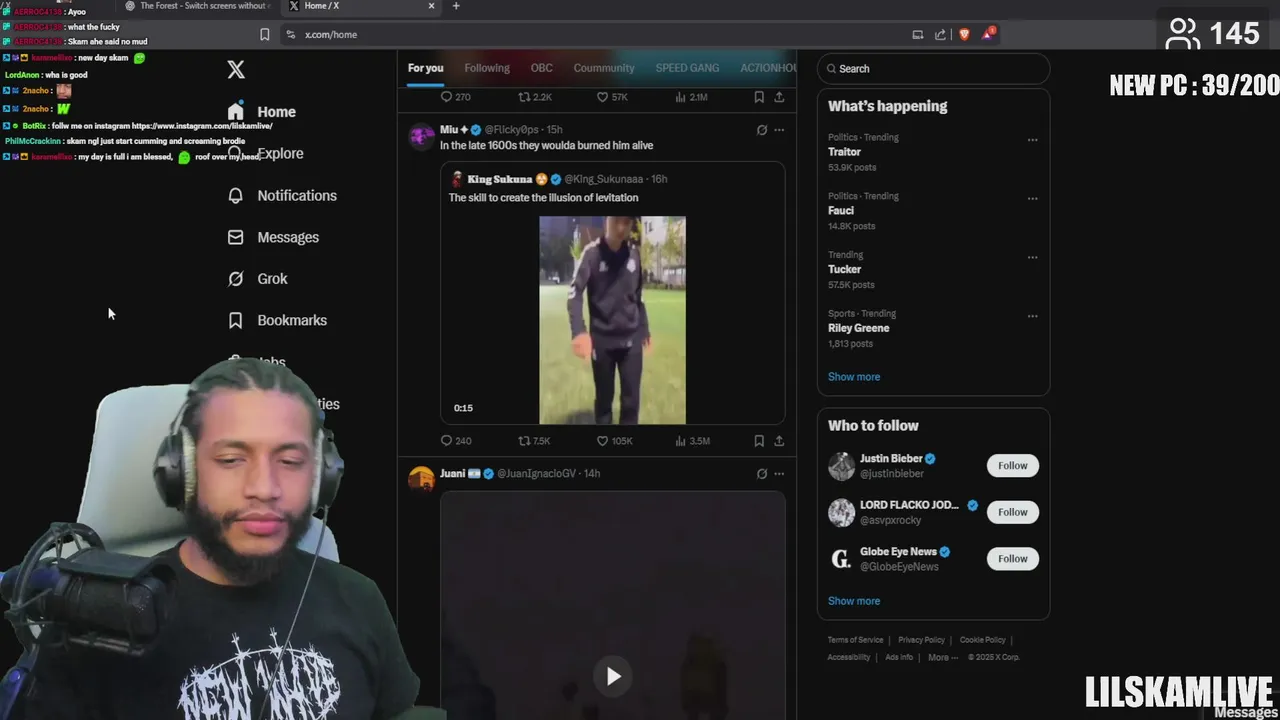Open more options on Juani's post
This screenshot has width=1280, height=720.
[x=779, y=474]
